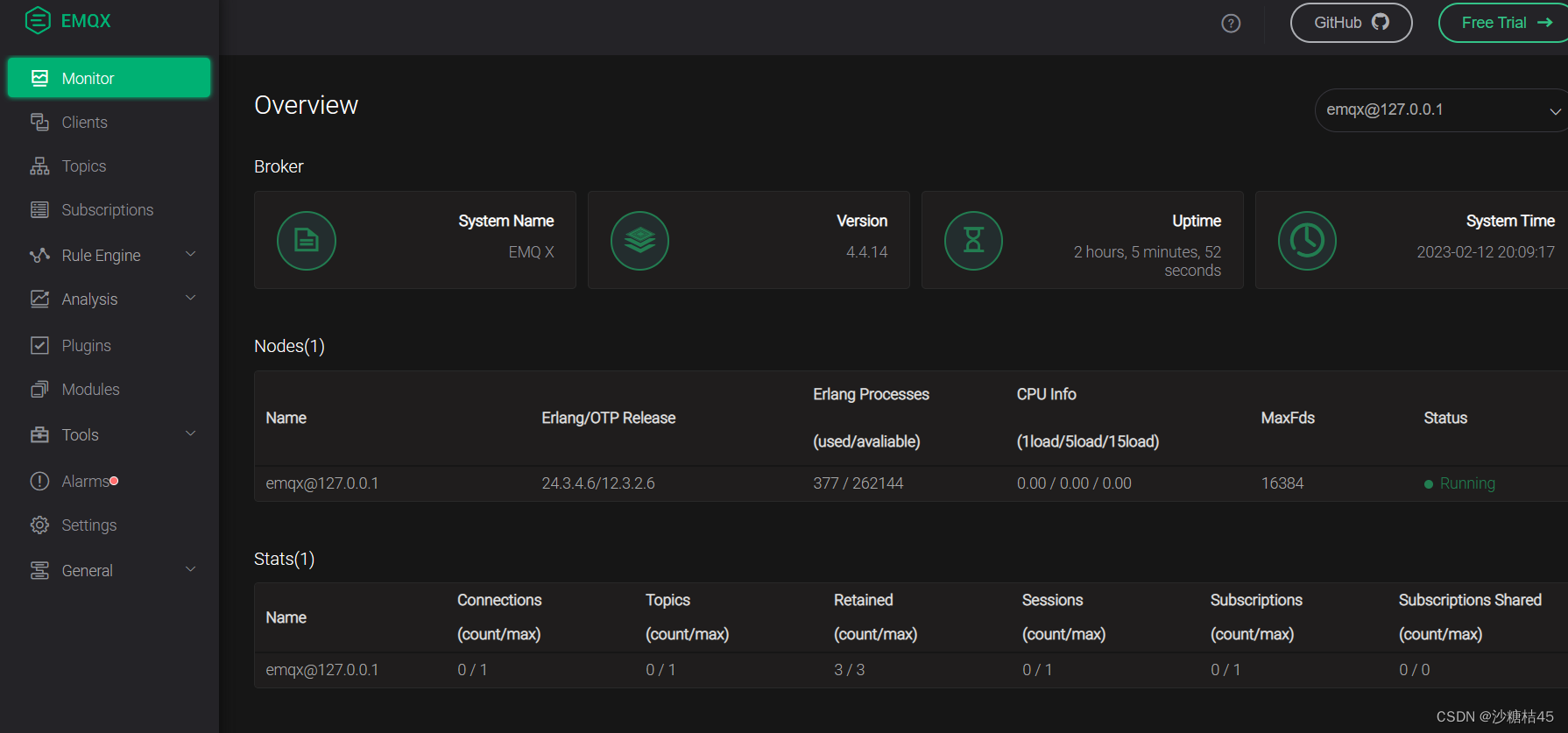
Task: Click the red Alarms notification dot
Action: tap(114, 481)
